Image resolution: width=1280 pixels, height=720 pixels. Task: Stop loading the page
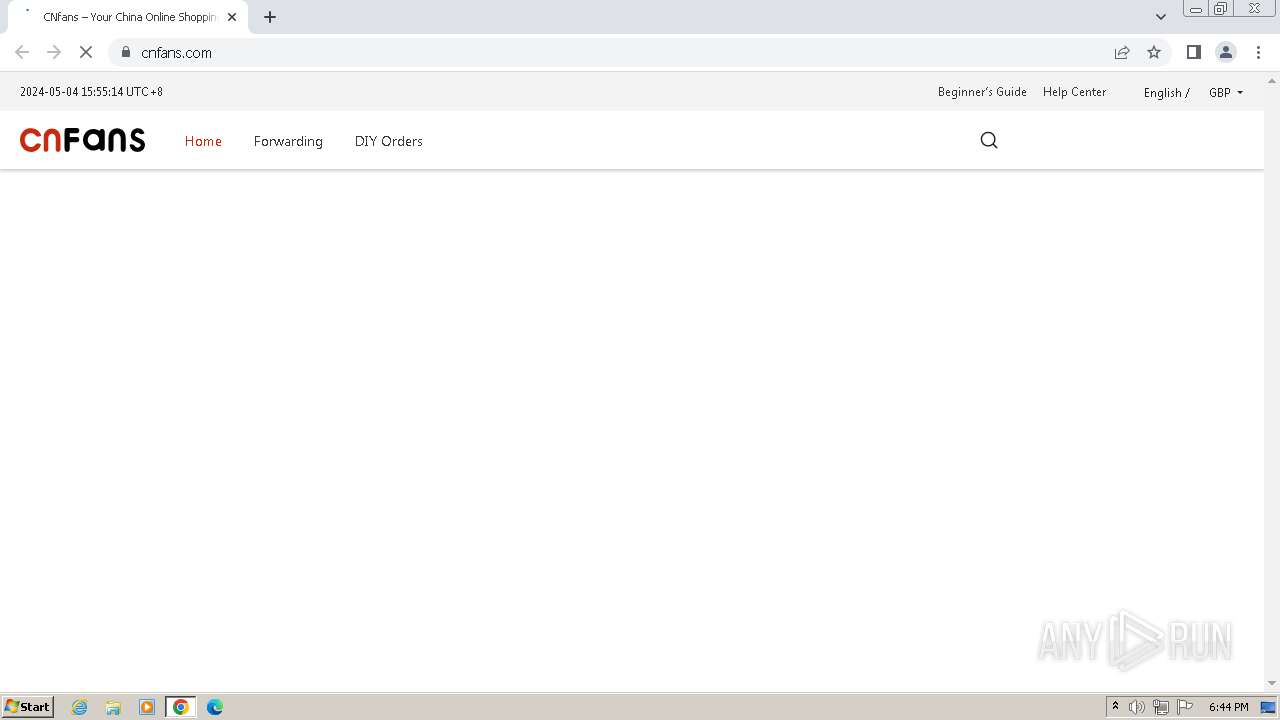click(86, 52)
